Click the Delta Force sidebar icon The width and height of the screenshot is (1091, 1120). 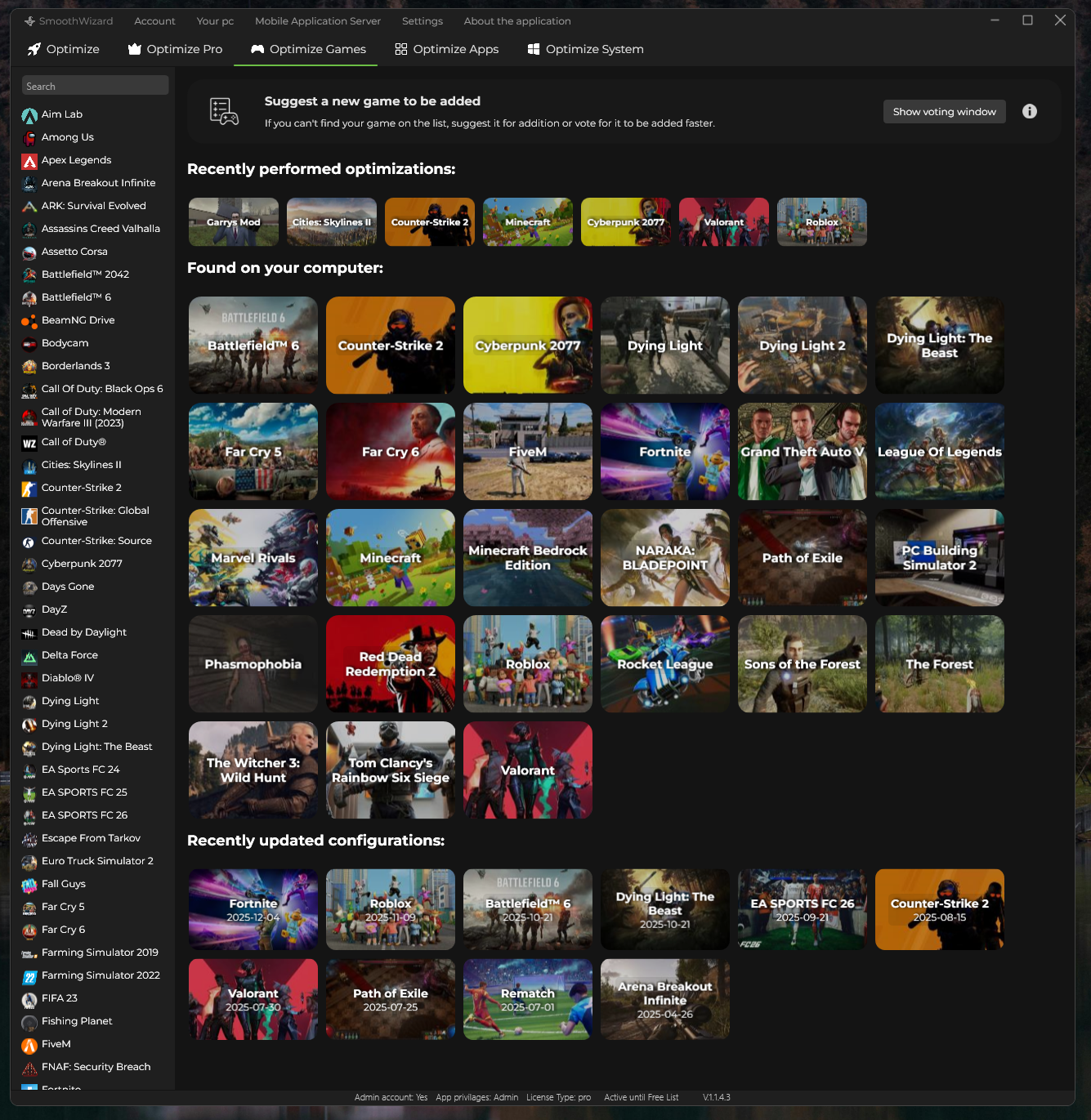[x=29, y=656]
